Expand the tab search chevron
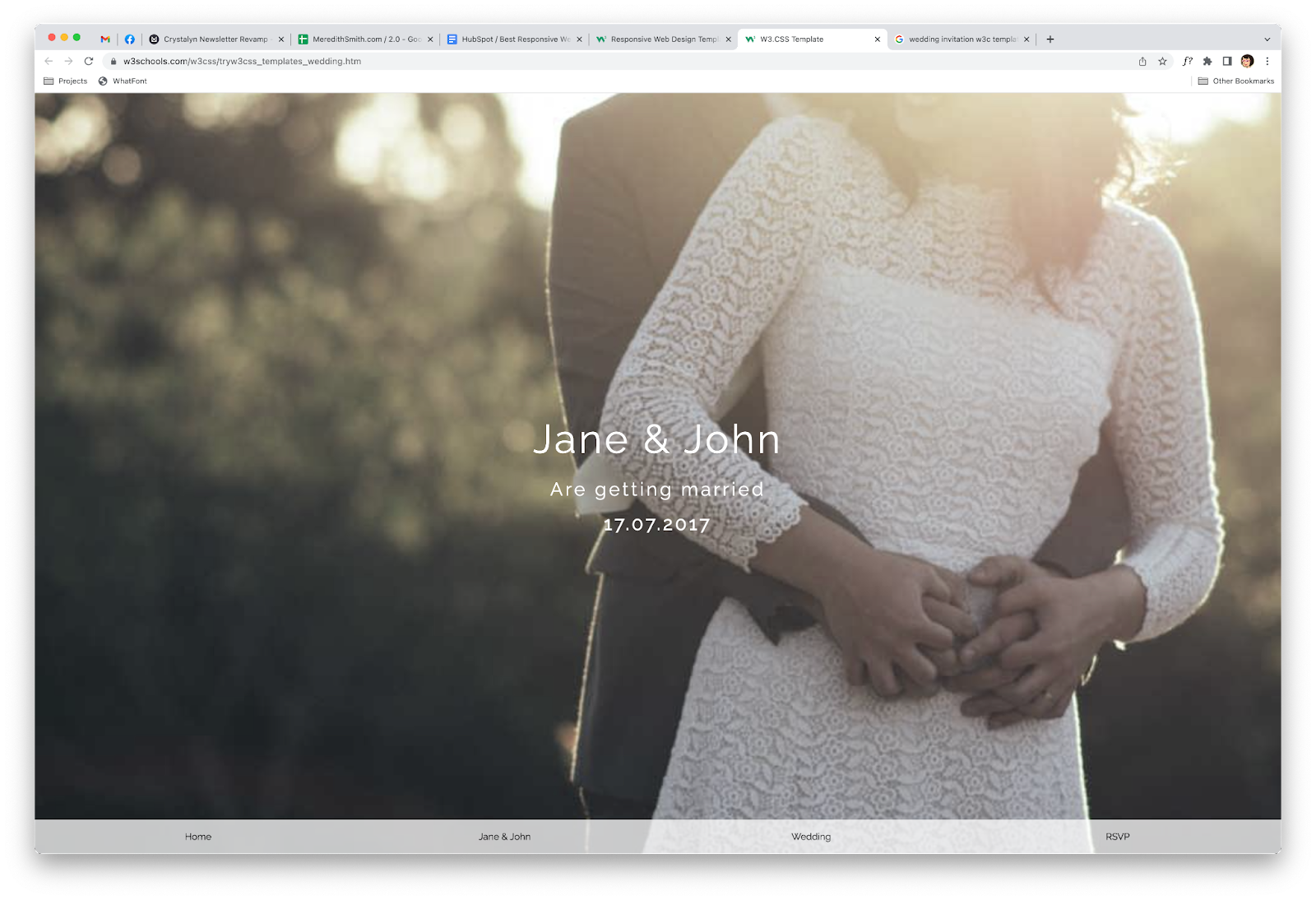Screen dimensions: 1316x900 click(1267, 39)
